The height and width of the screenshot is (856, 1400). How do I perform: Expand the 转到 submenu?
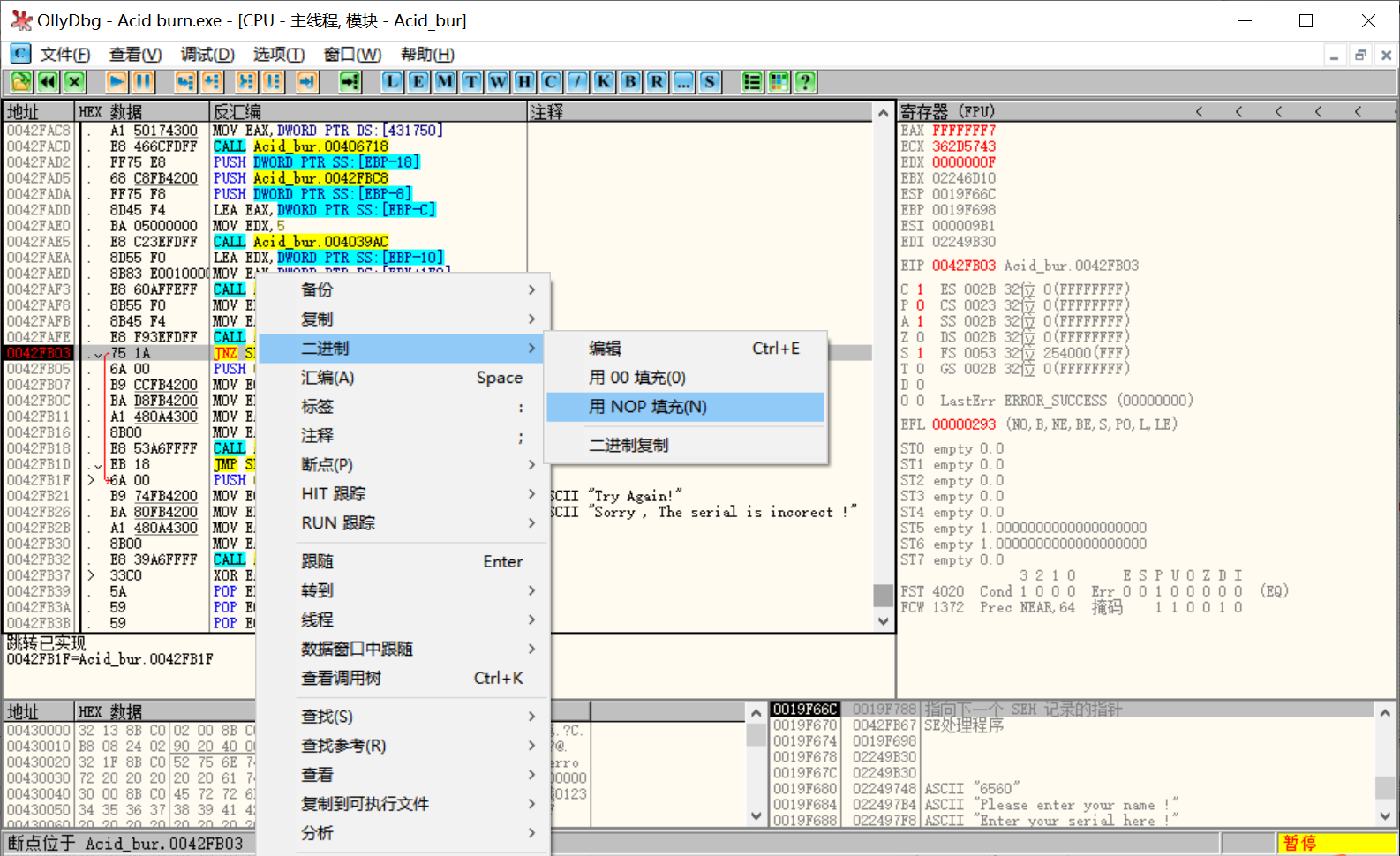(x=403, y=590)
